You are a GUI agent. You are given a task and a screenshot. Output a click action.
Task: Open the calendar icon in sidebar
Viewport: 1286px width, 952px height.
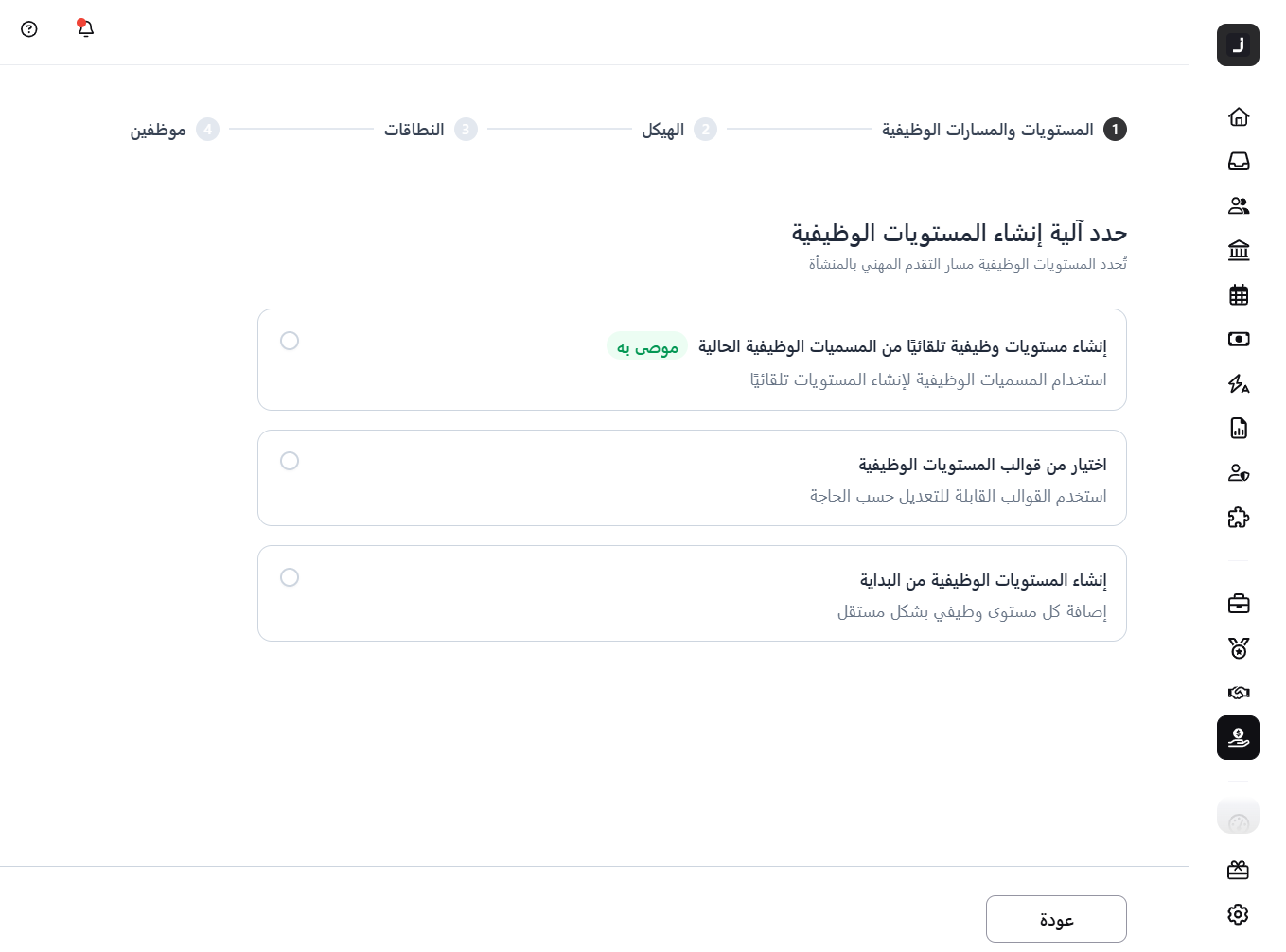pyautogui.click(x=1238, y=295)
